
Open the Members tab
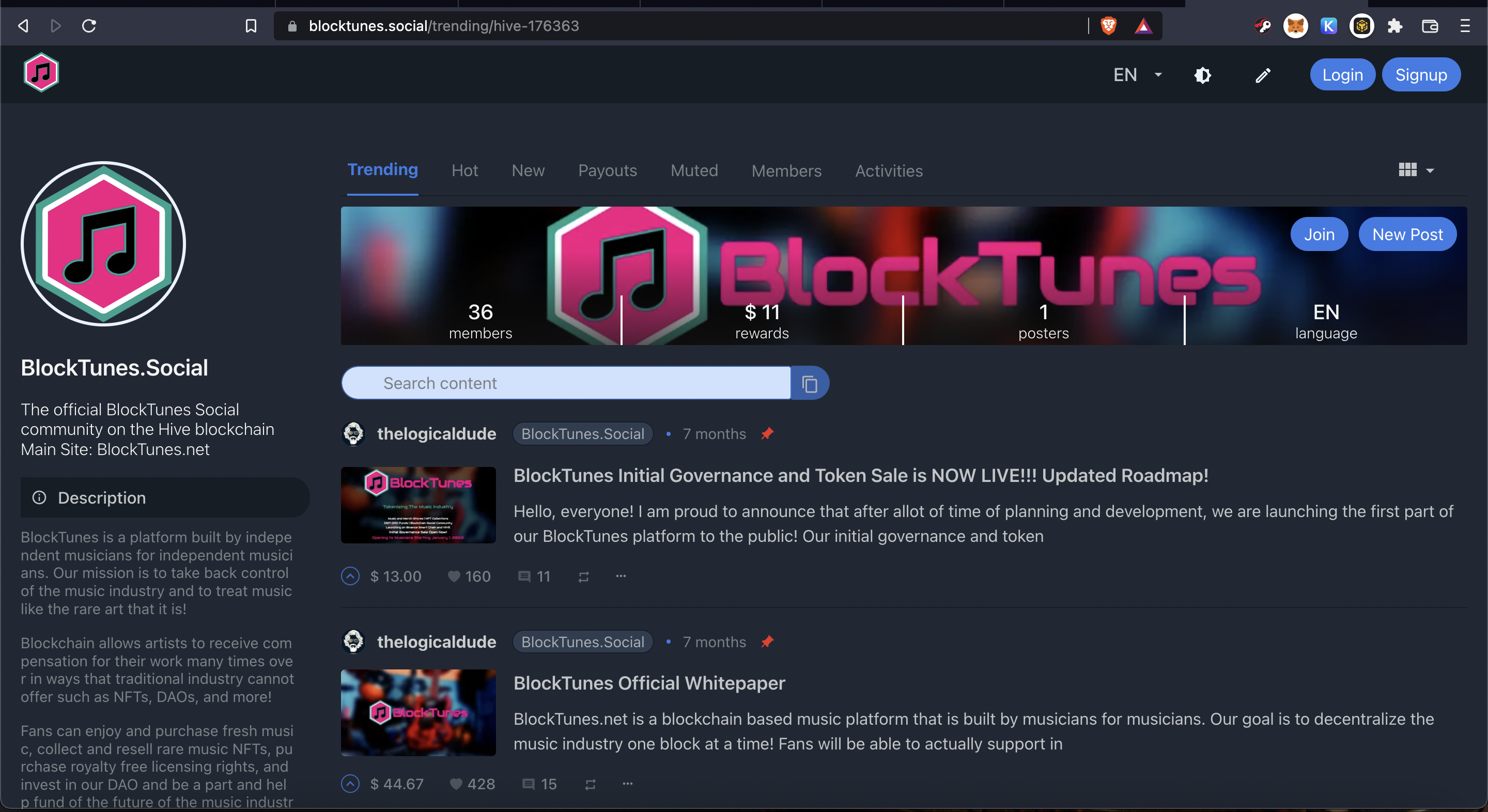[x=786, y=171]
